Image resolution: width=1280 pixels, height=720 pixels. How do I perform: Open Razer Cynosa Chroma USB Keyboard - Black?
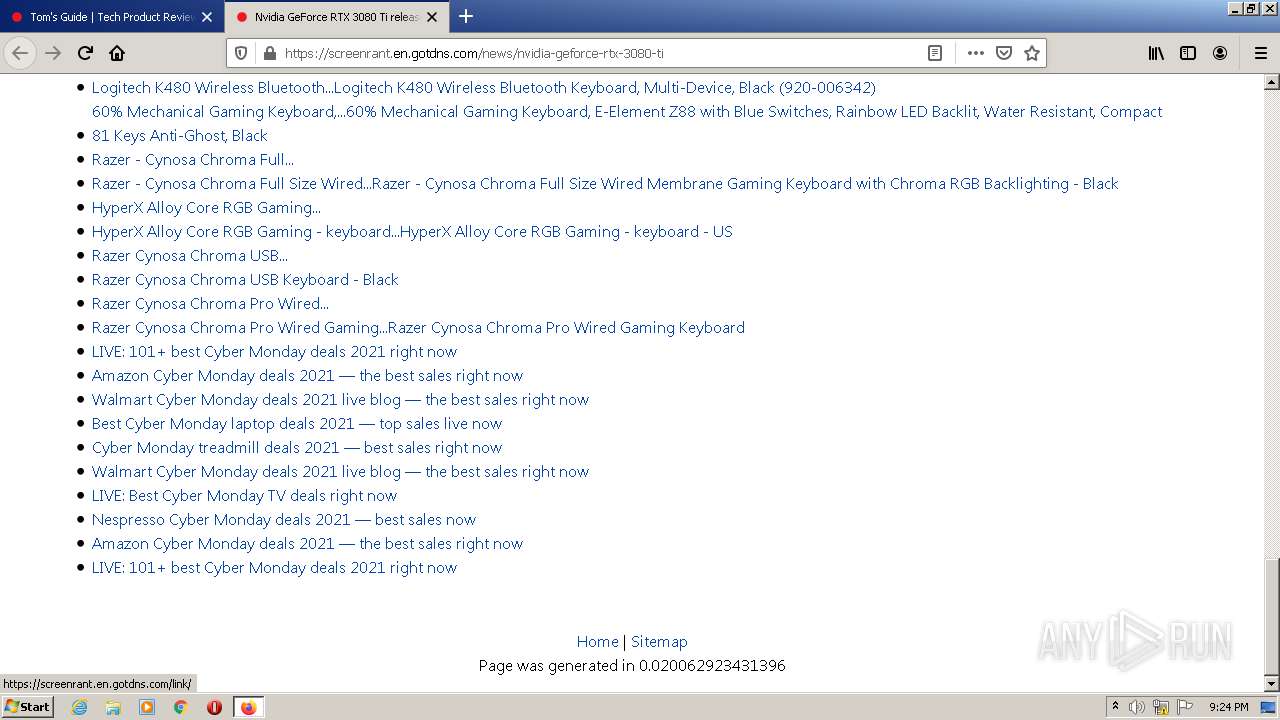(x=245, y=280)
